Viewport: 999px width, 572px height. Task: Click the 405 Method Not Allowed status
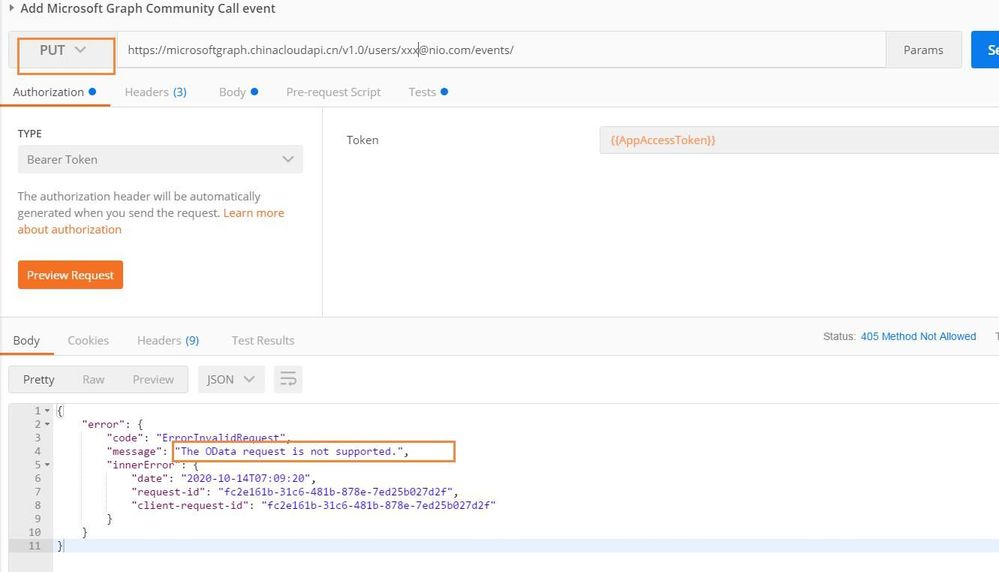(918, 336)
